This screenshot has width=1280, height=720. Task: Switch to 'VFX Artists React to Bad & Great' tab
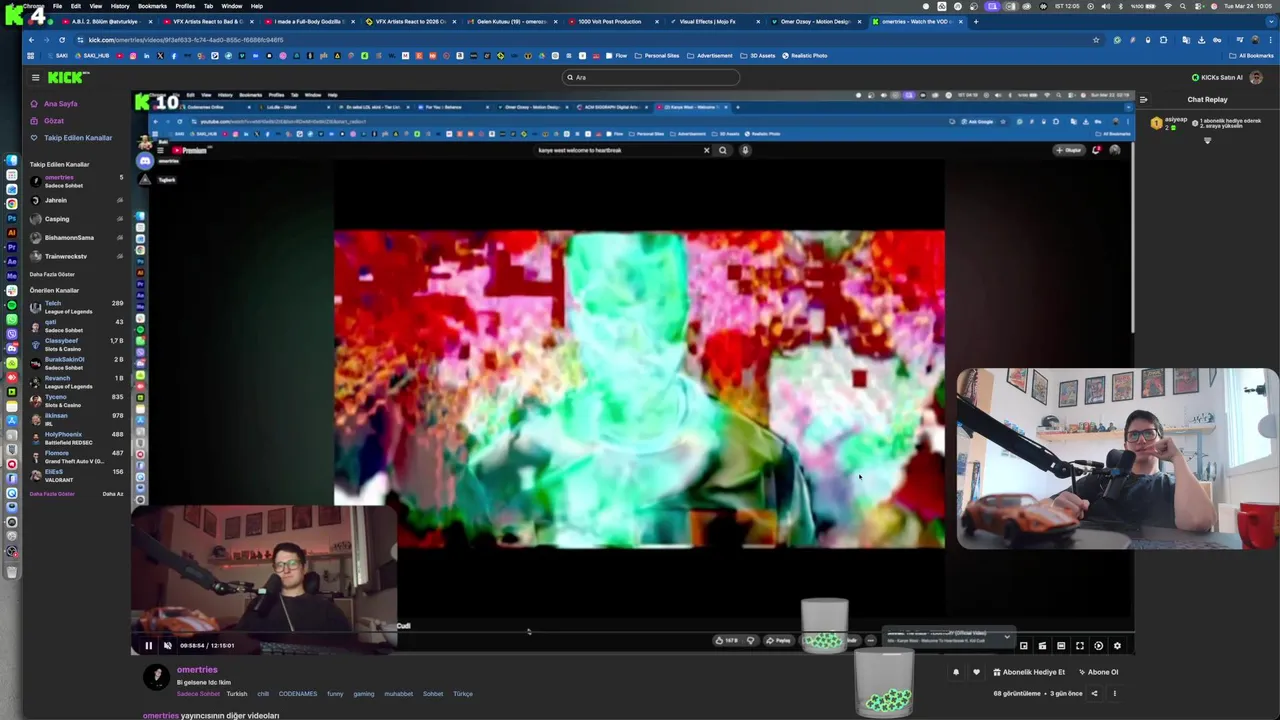(206, 21)
